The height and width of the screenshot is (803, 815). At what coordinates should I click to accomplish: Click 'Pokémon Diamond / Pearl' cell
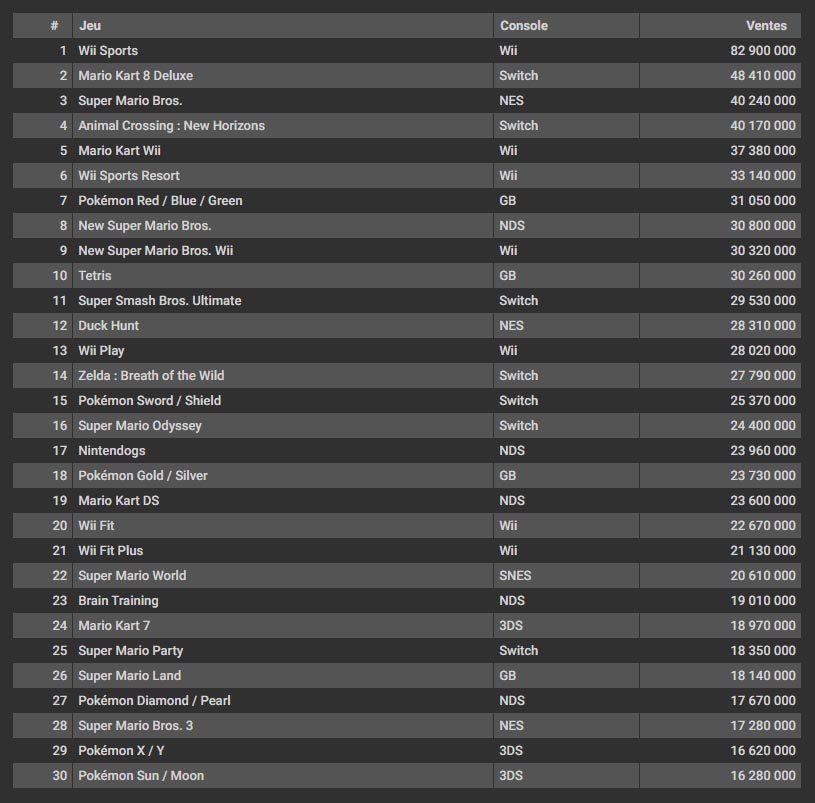[x=154, y=701]
